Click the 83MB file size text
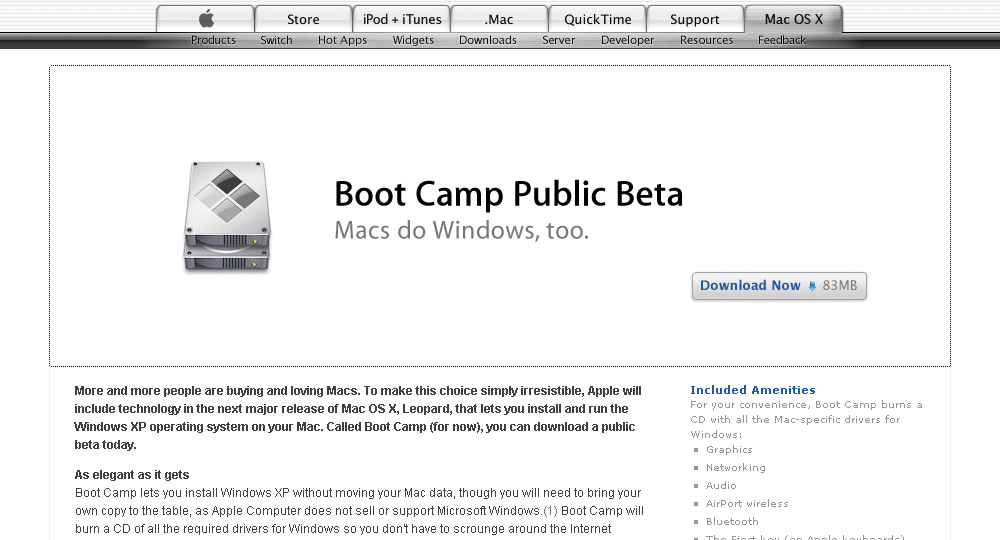The height and width of the screenshot is (540, 1000). tap(839, 286)
